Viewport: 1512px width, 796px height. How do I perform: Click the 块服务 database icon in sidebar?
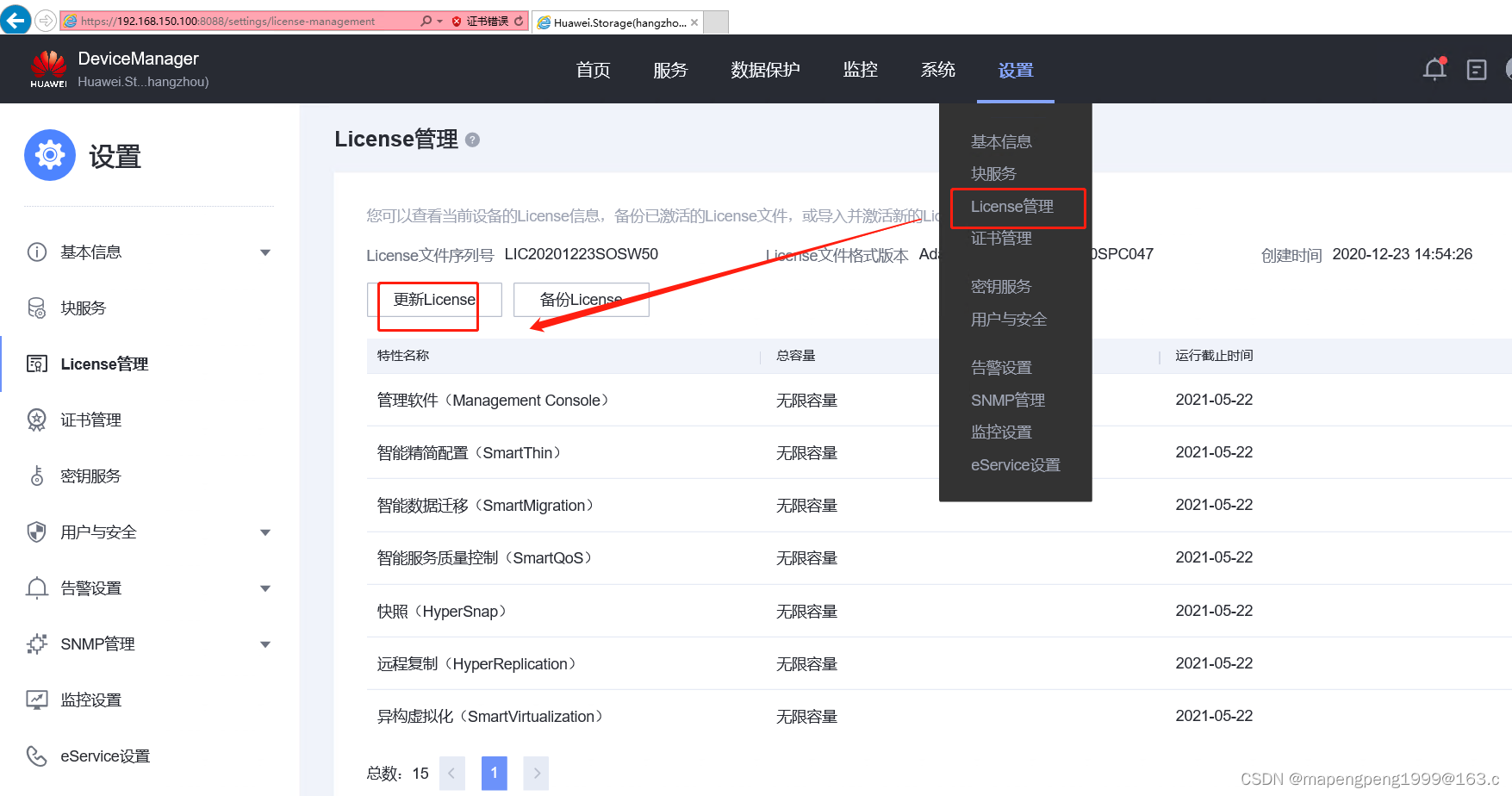click(37, 308)
